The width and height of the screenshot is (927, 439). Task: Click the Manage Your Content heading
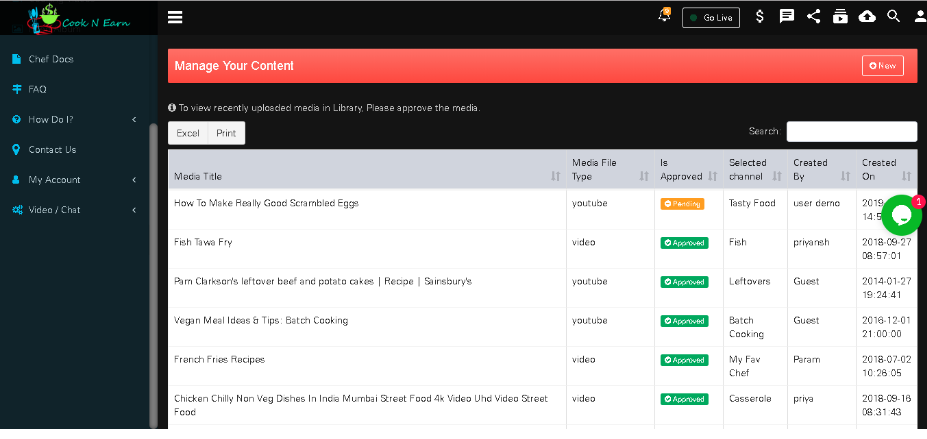coord(234,66)
